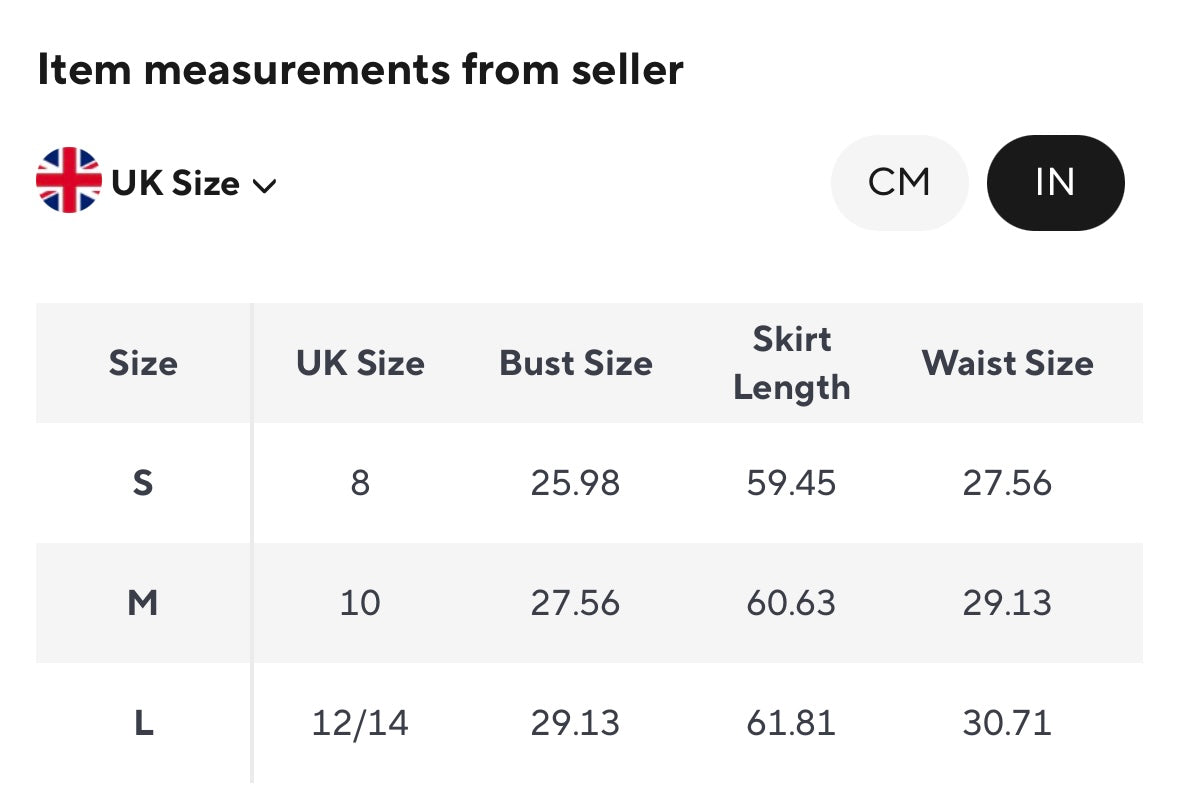Select the M size row label
The height and width of the screenshot is (792, 1179).
click(x=143, y=603)
